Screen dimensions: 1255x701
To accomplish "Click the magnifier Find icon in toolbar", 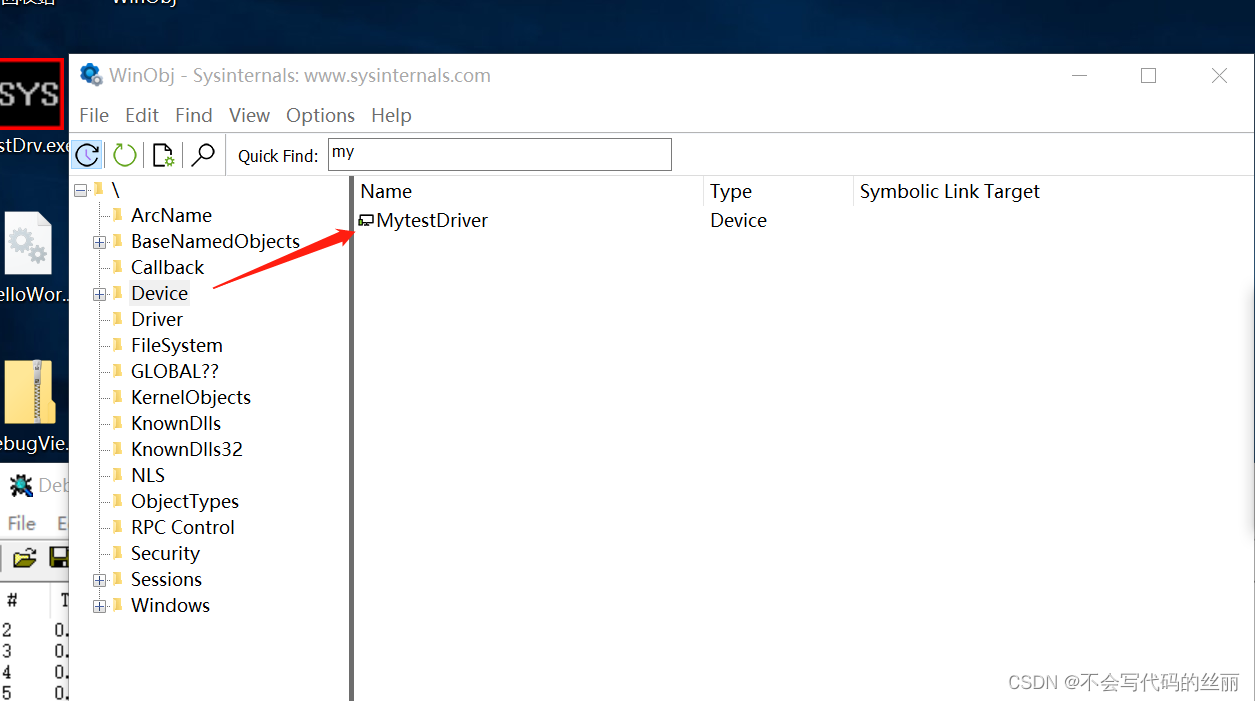I will (203, 155).
